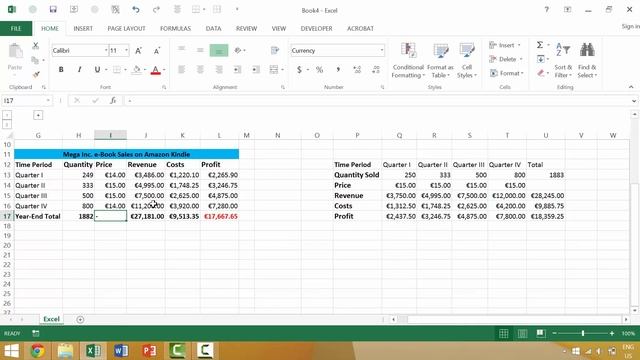Adjust the zoom slider handle
Image resolution: width=640 pixels, height=360 pixels.
pyautogui.click(x=582, y=333)
